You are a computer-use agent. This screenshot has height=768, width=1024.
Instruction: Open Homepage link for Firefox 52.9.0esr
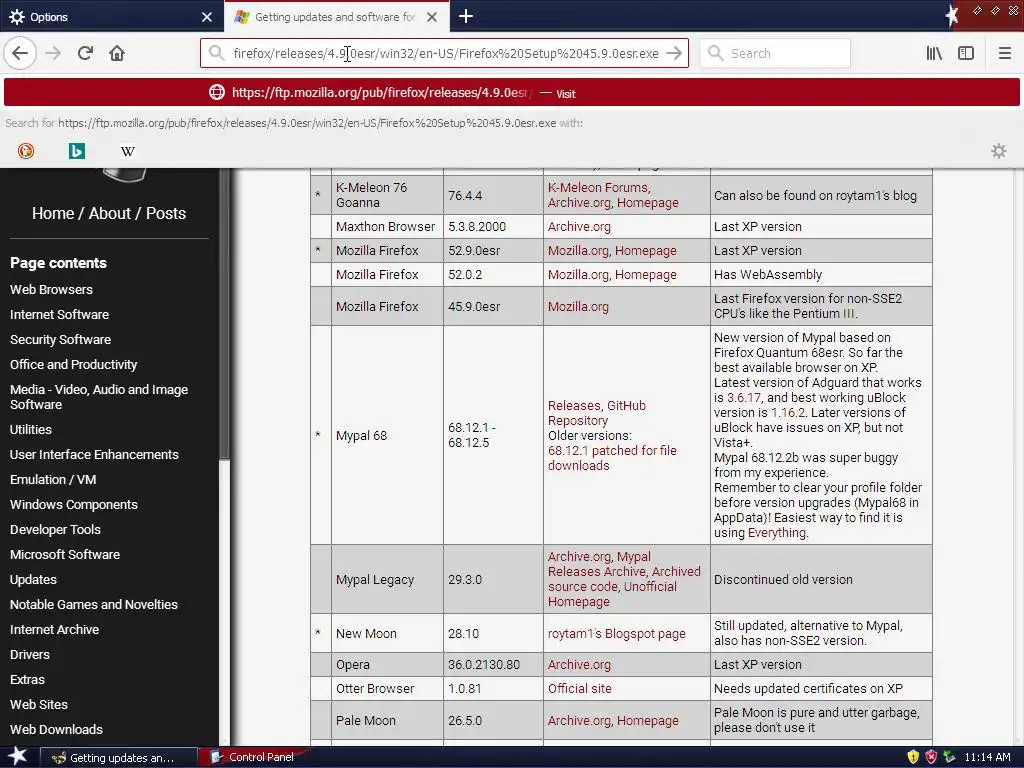pyautogui.click(x=645, y=251)
